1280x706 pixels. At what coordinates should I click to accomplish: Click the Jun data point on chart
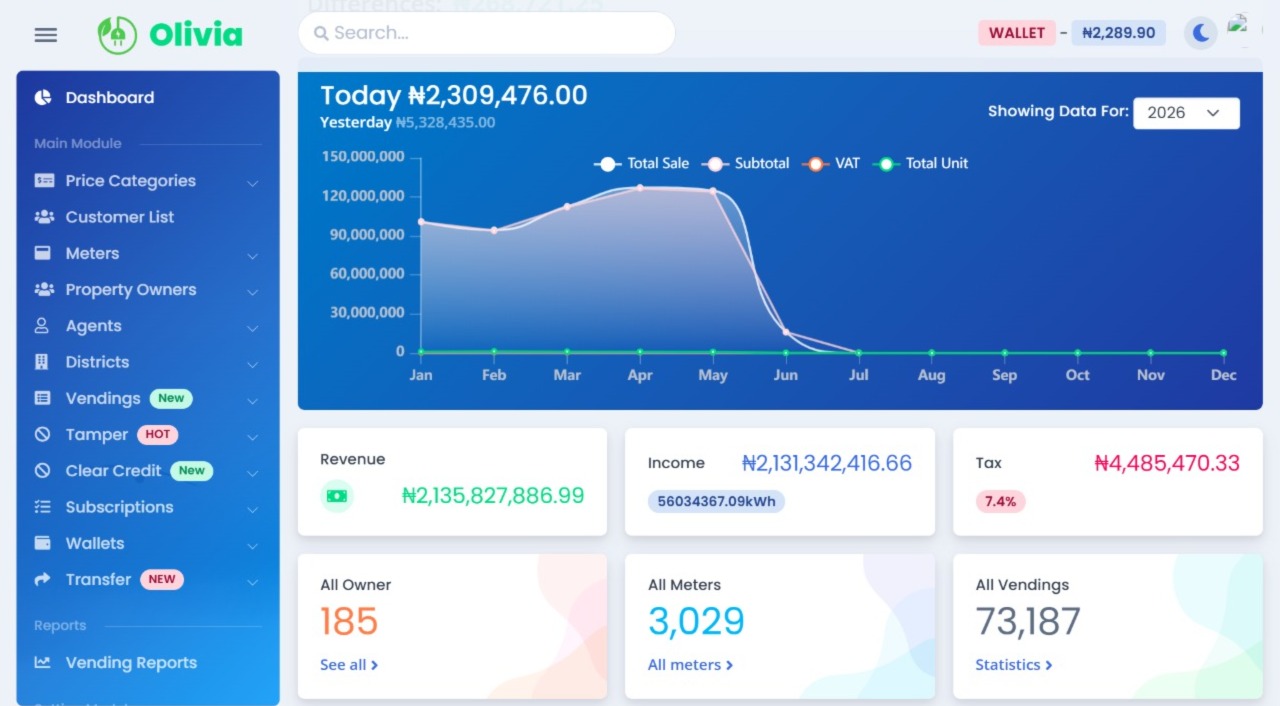tap(786, 332)
